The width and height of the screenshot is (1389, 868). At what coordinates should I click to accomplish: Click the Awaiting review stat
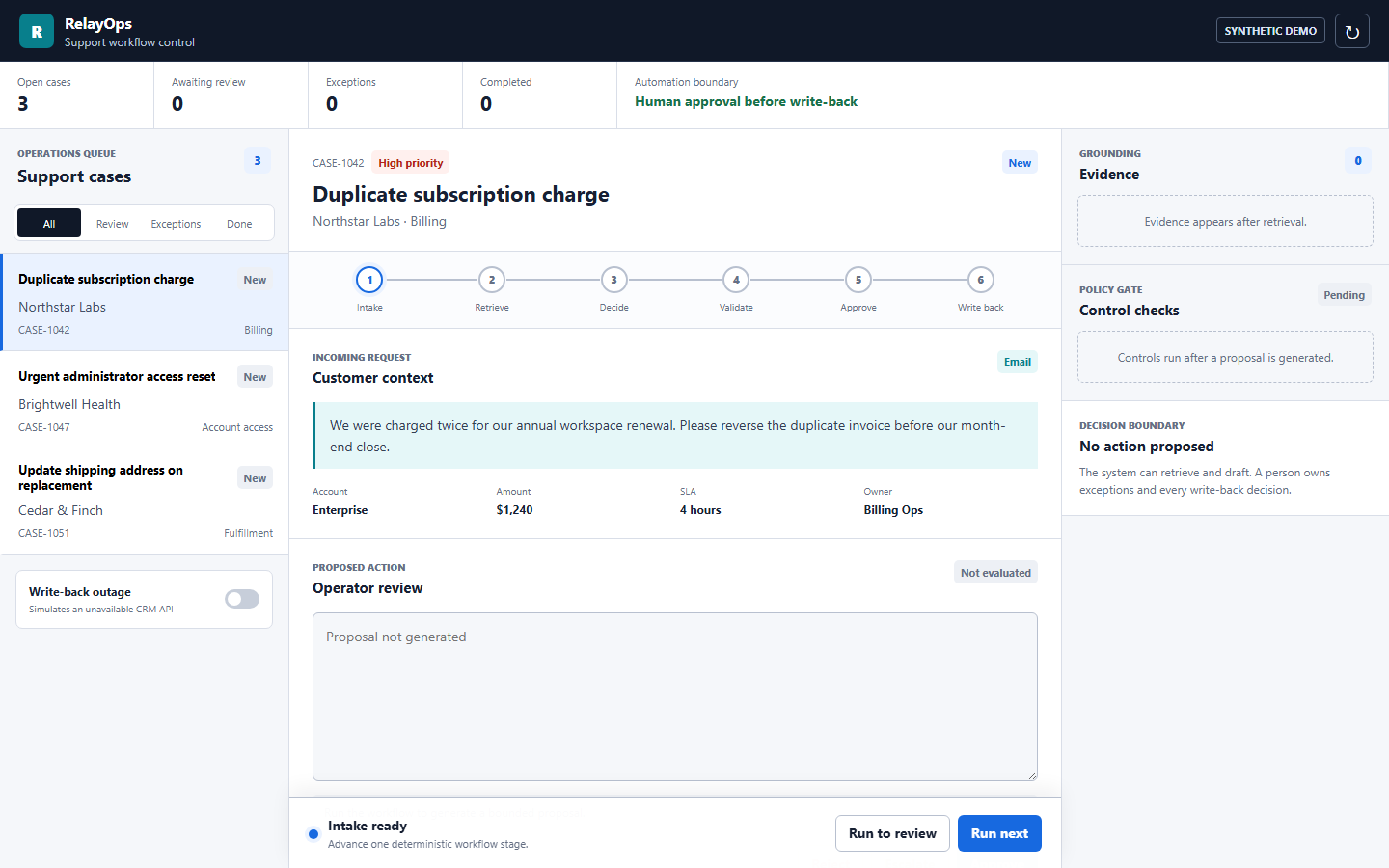coord(231,95)
